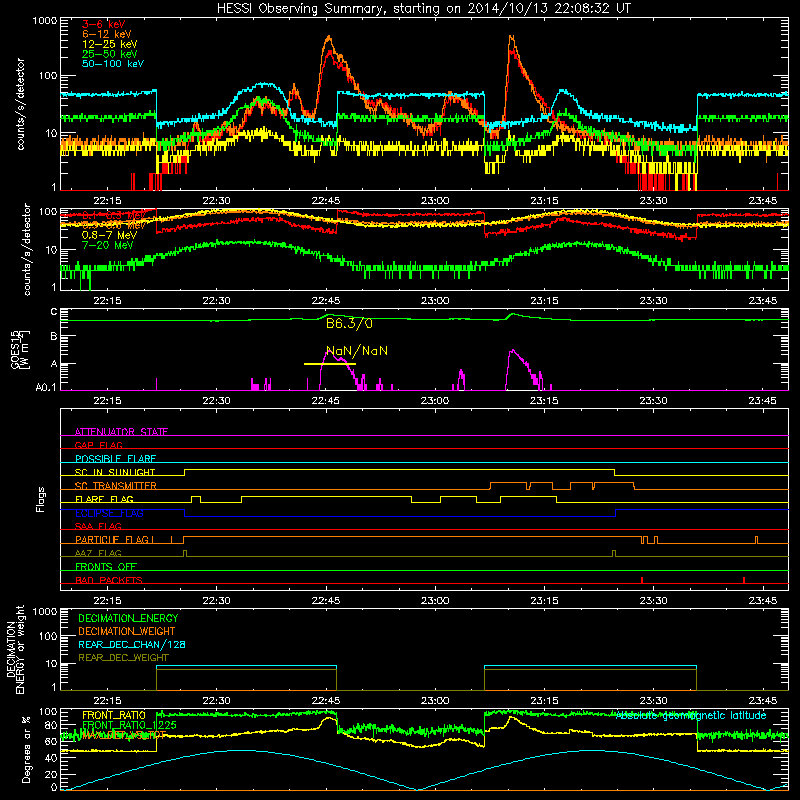Click the Absolute geomagnetic latitude label
Viewport: 800px width, 800px height.
691,715
